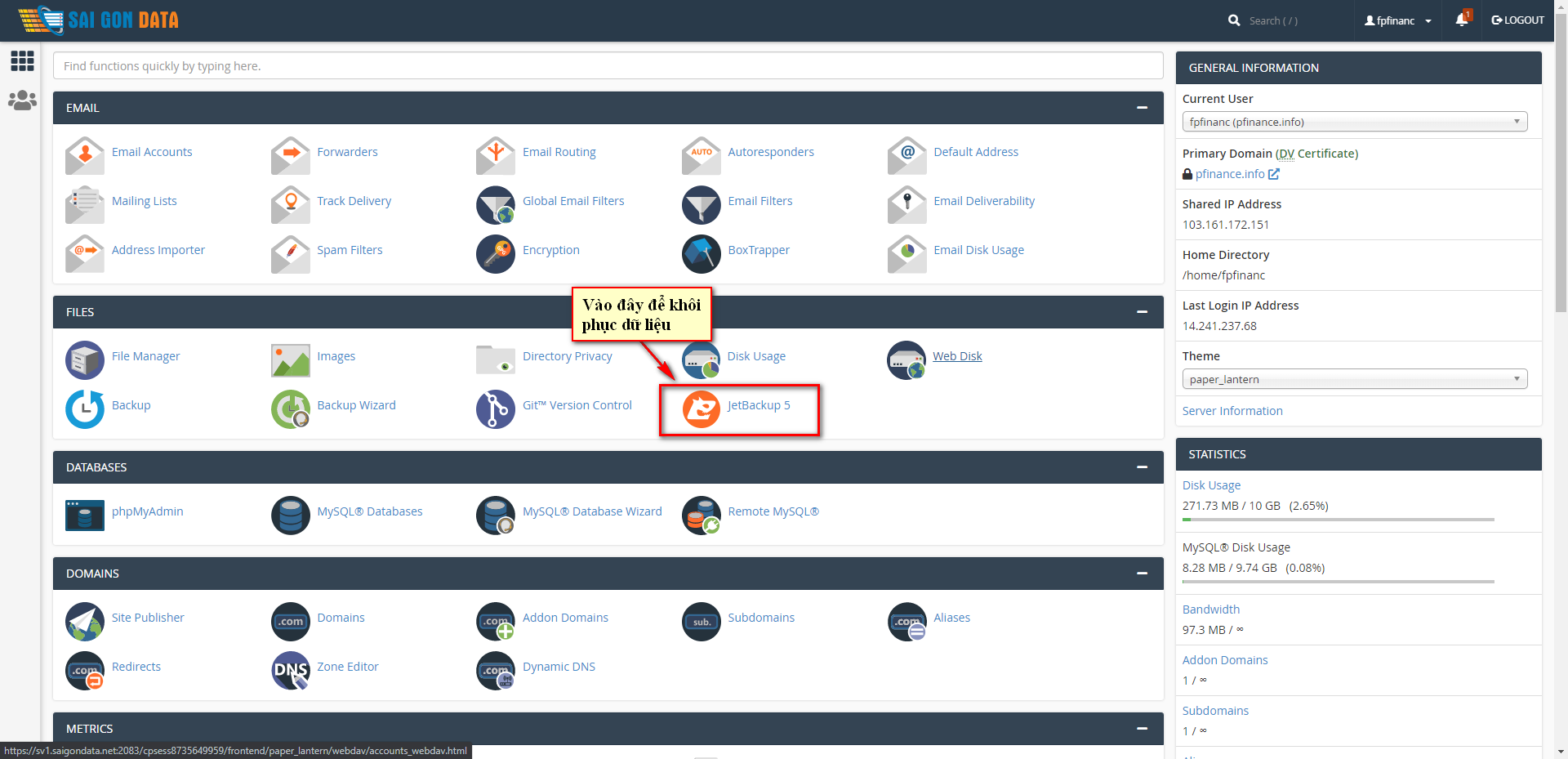Open the Disk Usage link in Files
The width and height of the screenshot is (1568, 759).
(756, 356)
